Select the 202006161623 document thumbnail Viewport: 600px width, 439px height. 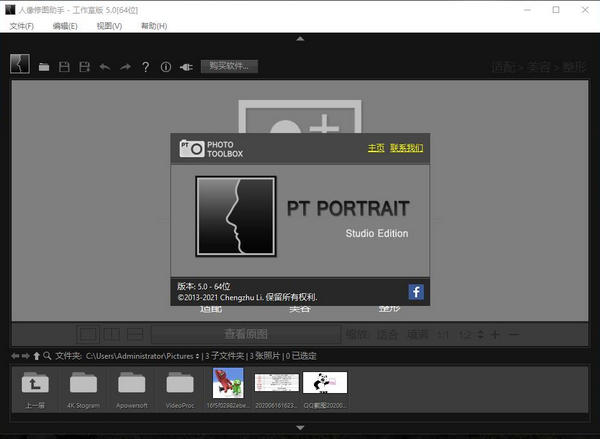point(277,383)
